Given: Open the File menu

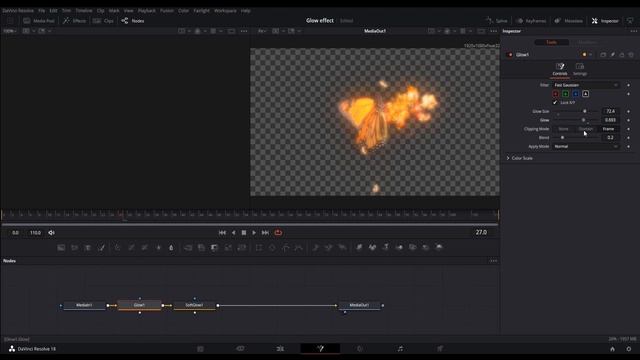Looking at the screenshot, I should (42, 11).
